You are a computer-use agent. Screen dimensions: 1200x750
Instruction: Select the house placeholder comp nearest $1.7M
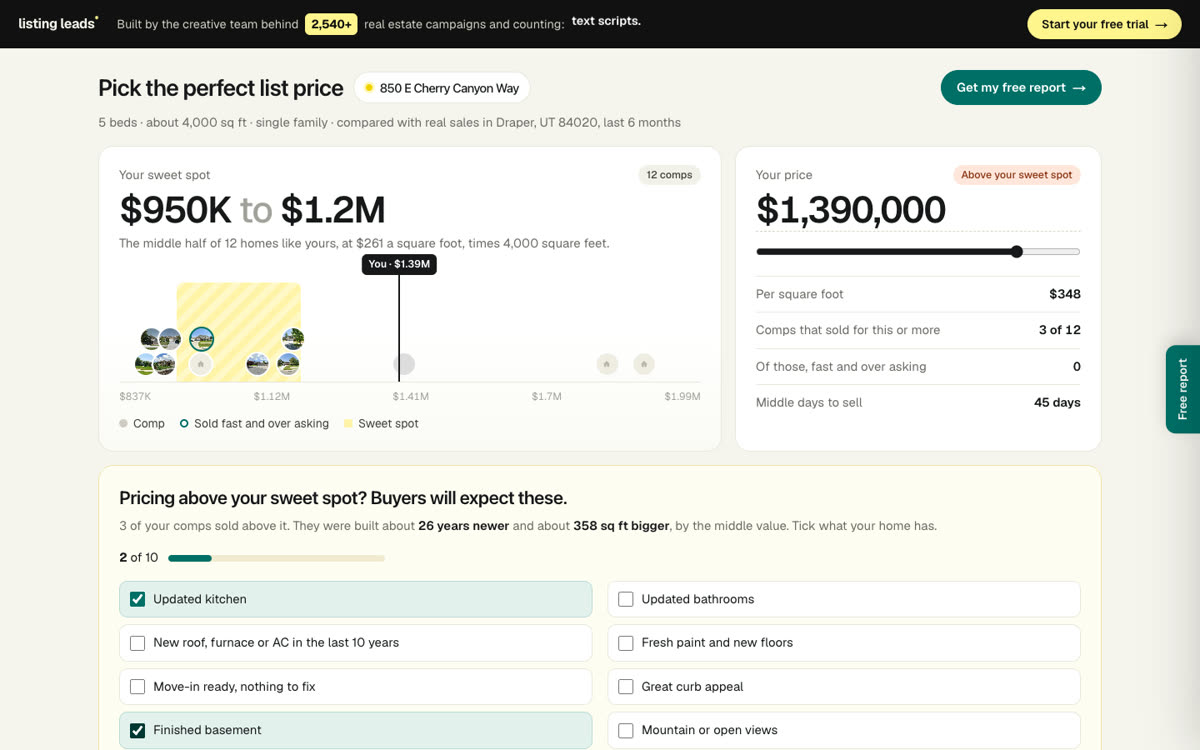pyautogui.click(x=607, y=364)
